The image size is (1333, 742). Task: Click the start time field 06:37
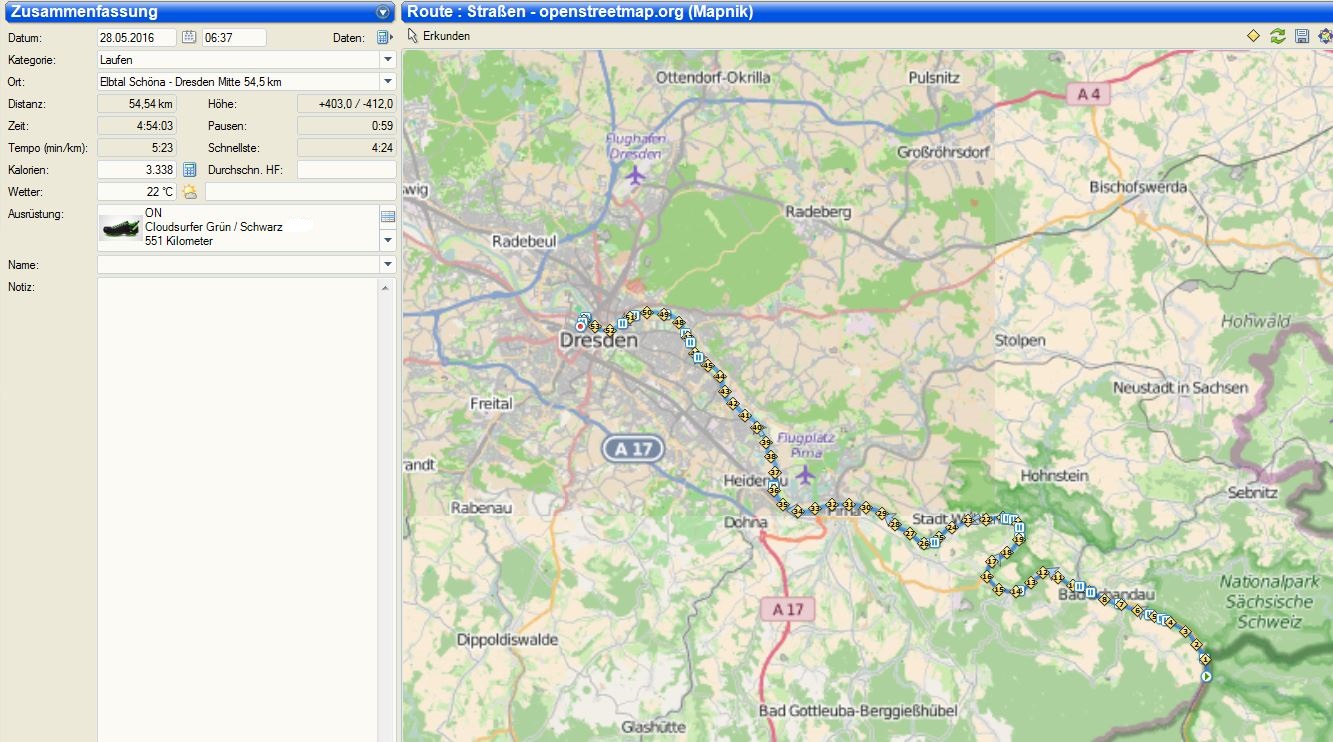point(234,37)
